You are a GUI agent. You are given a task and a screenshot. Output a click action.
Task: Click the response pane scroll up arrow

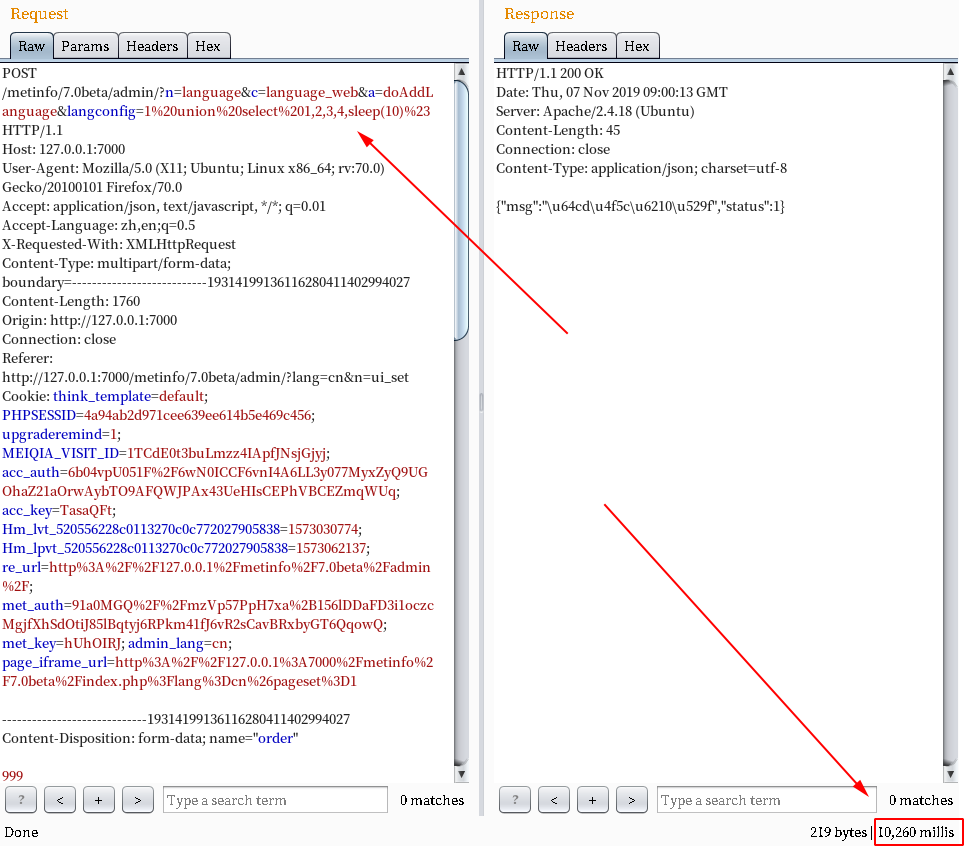coord(950,72)
